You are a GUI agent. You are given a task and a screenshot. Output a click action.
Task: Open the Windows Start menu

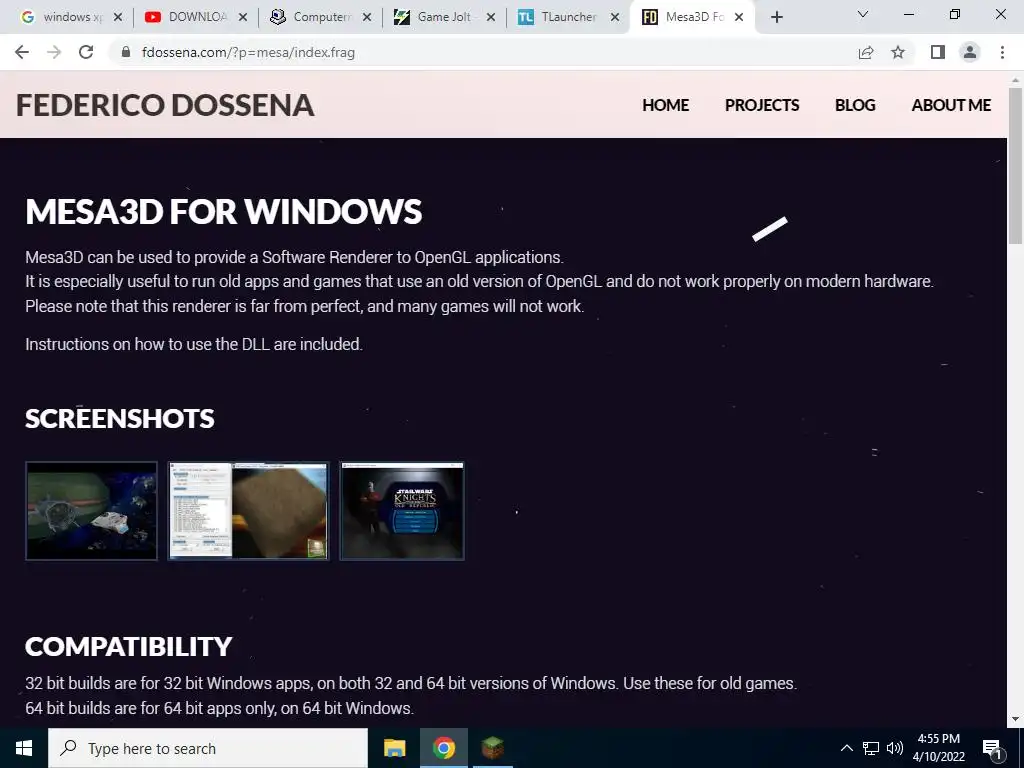tap(24, 748)
